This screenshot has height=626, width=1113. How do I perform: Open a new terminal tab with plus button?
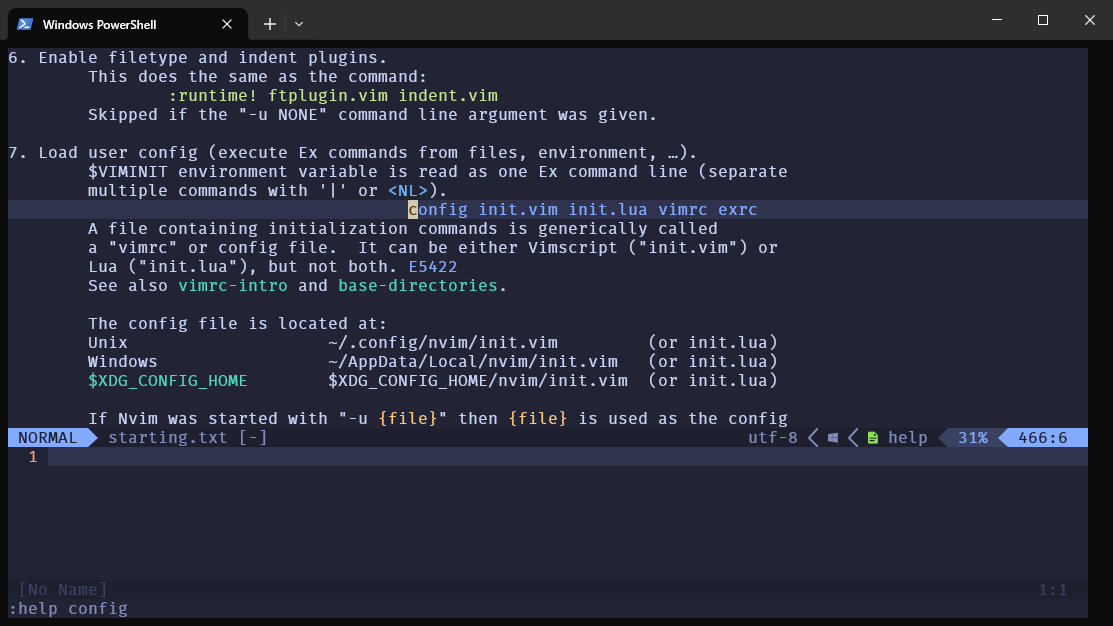pyautogui.click(x=269, y=24)
